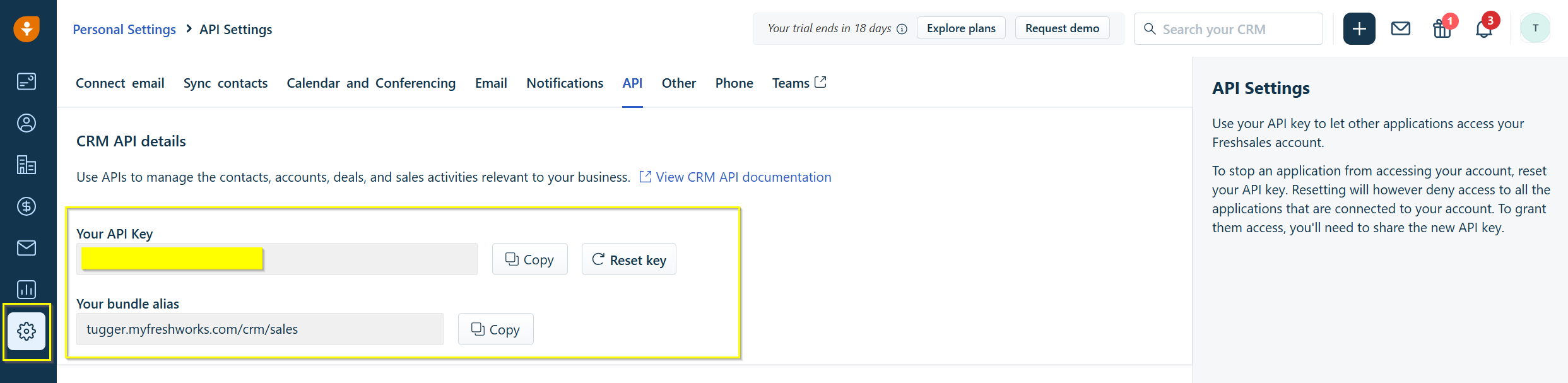The width and height of the screenshot is (1568, 383).
Task: Click the CRM API details heading
Action: 131,141
